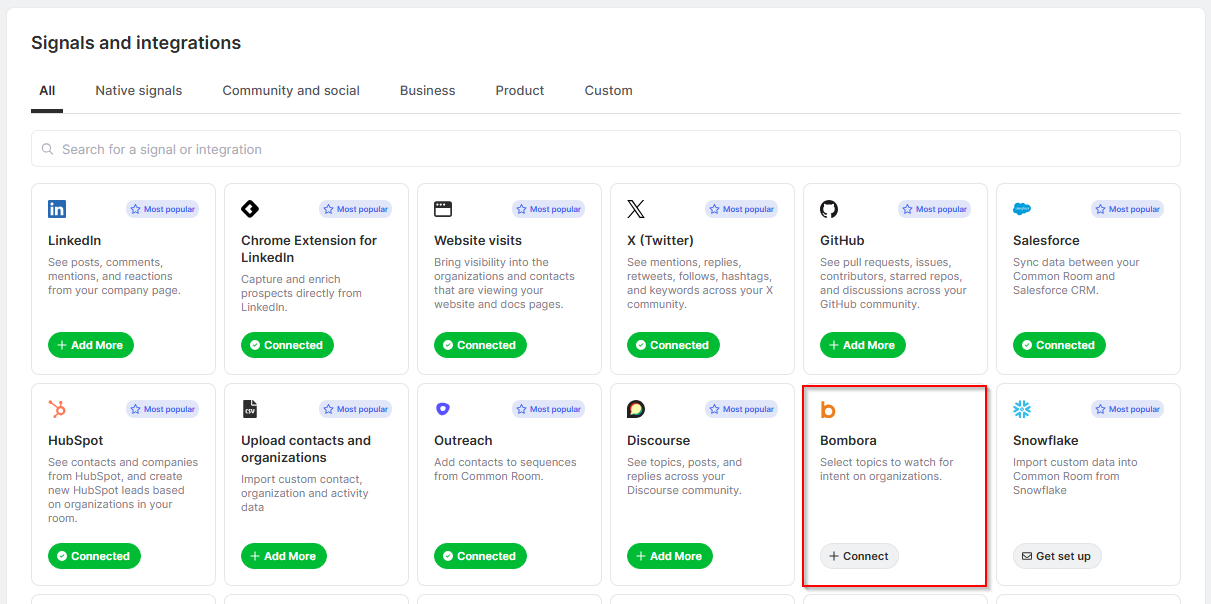Click the Website visits browser icon
The width and height of the screenshot is (1211, 604).
[x=443, y=209]
